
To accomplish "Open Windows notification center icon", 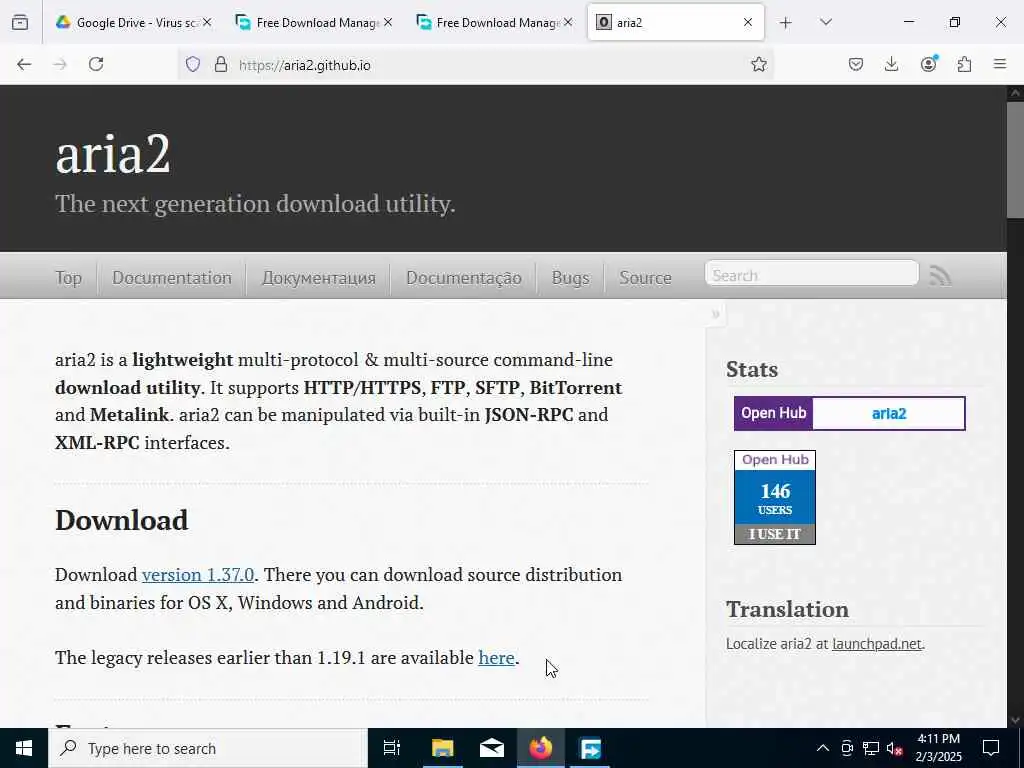I will coord(991,748).
